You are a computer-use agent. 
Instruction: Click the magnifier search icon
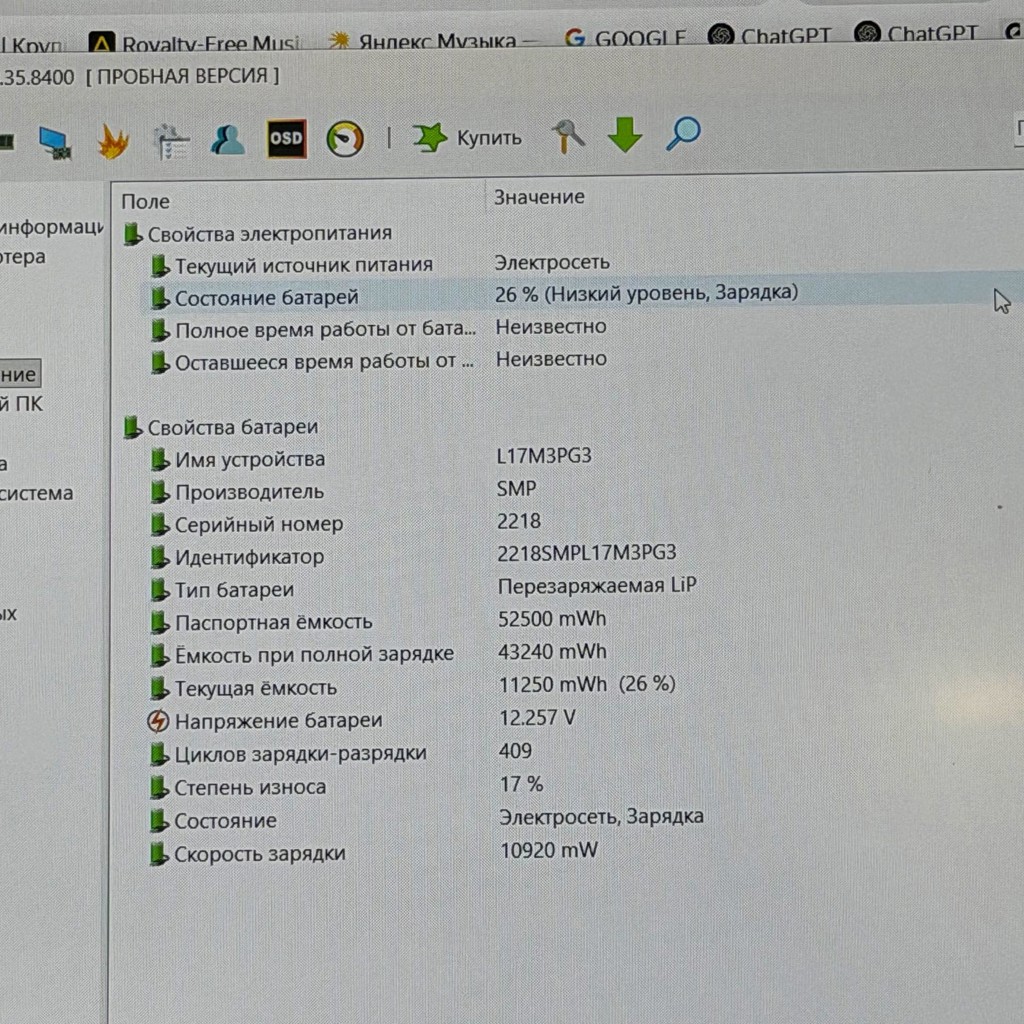pos(683,134)
